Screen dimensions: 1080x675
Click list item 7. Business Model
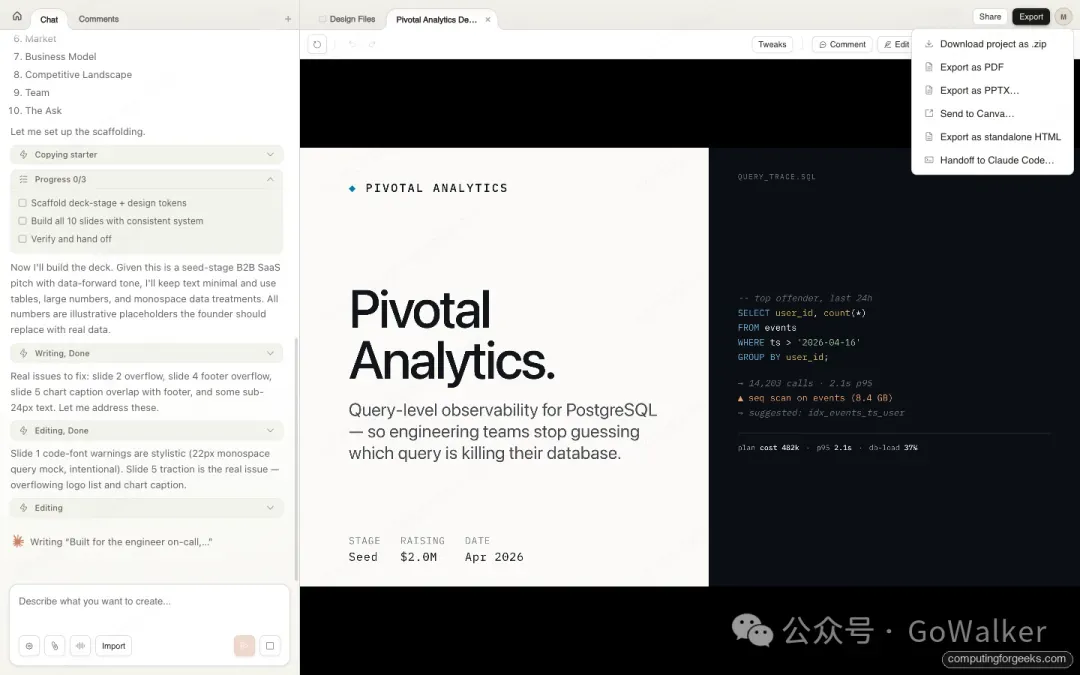click(x=55, y=56)
